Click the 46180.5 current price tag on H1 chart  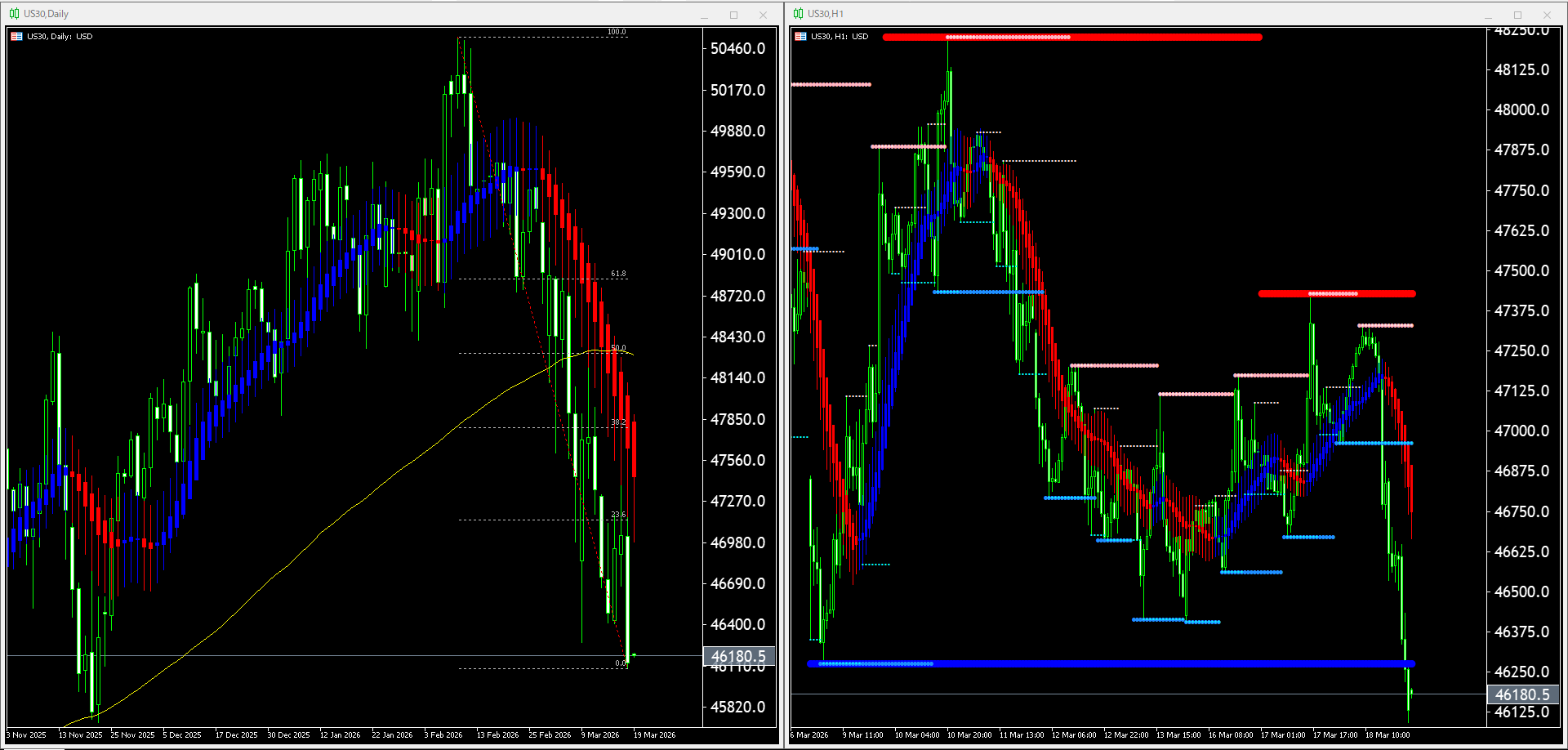click(1522, 694)
